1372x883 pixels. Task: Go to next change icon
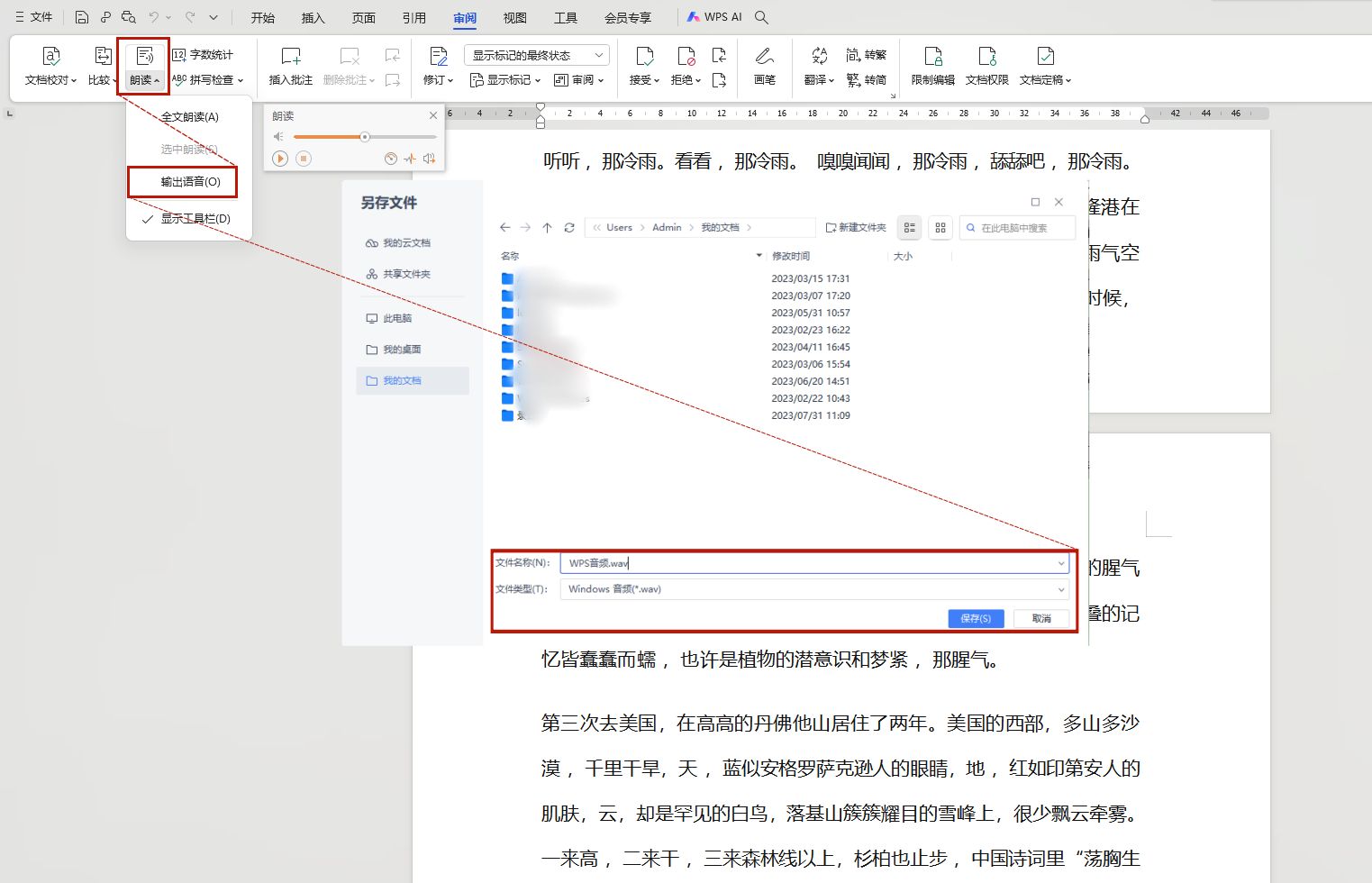[x=719, y=80]
